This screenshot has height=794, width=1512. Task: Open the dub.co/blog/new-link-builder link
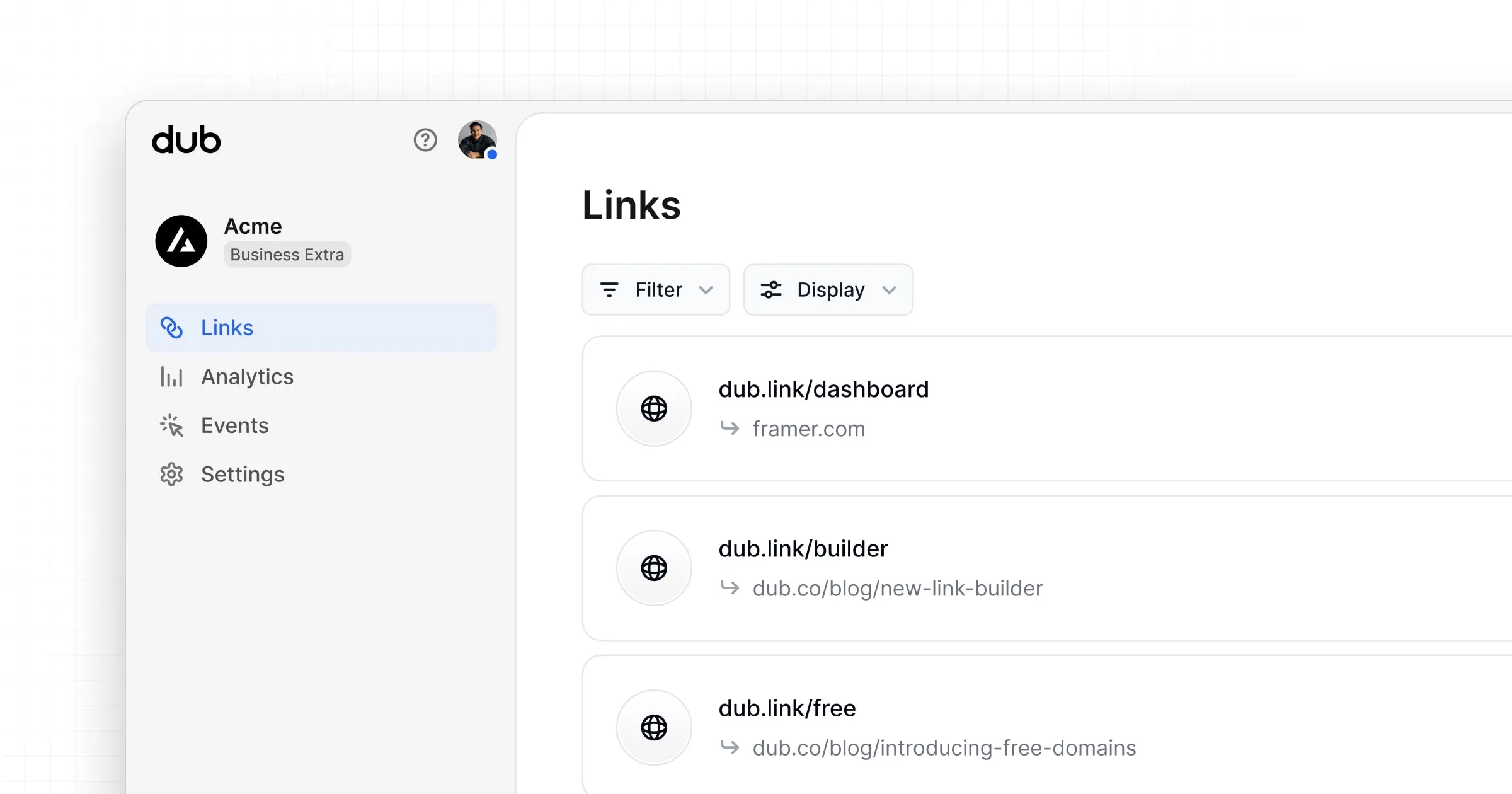click(897, 589)
